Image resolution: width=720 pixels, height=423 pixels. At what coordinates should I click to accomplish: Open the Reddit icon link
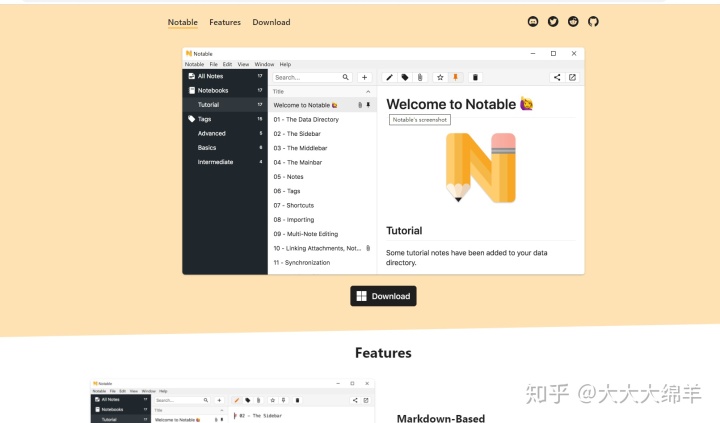click(573, 22)
